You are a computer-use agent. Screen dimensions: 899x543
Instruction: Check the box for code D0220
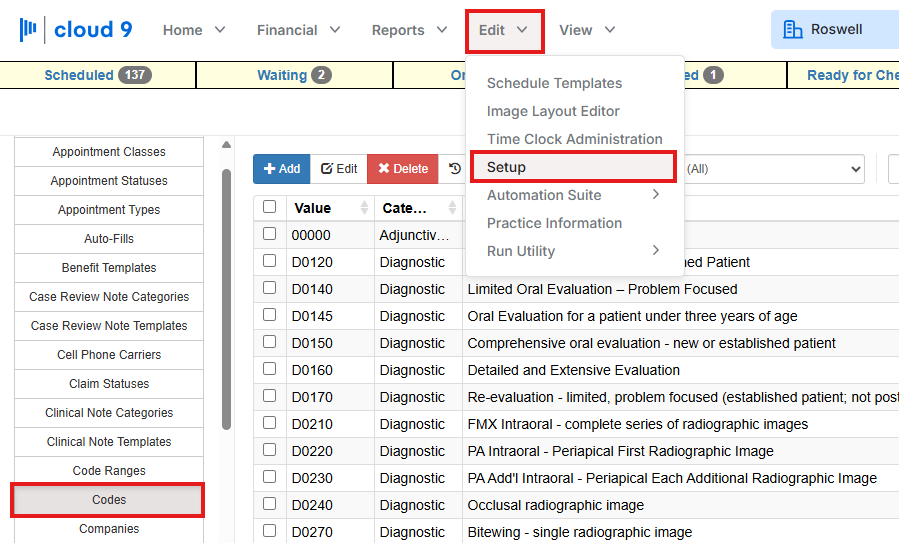[x=269, y=449]
